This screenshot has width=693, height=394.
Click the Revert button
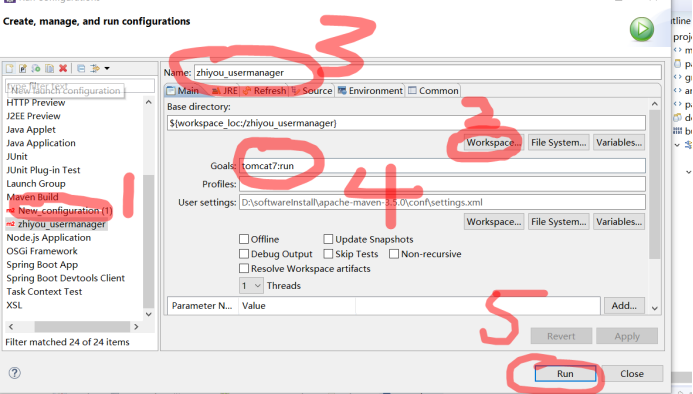(561, 336)
